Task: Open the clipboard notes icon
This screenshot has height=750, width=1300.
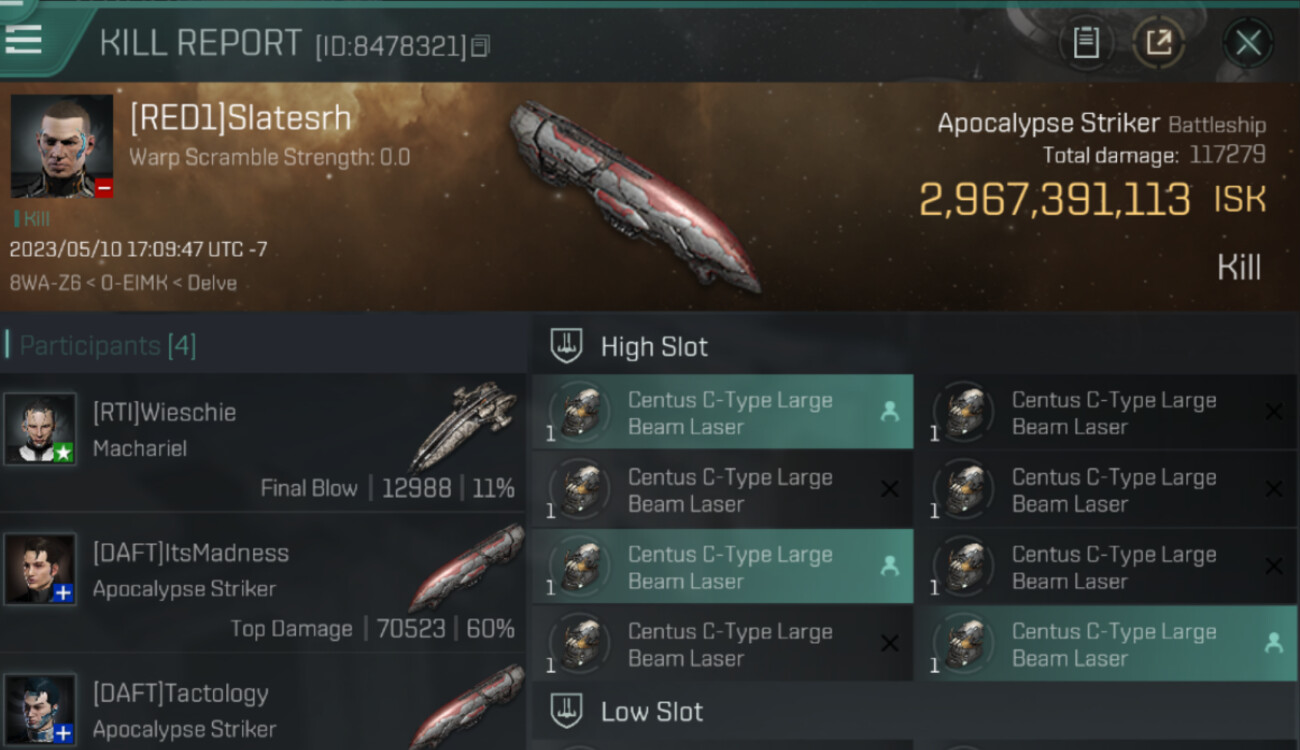Action: pyautogui.click(x=1086, y=42)
